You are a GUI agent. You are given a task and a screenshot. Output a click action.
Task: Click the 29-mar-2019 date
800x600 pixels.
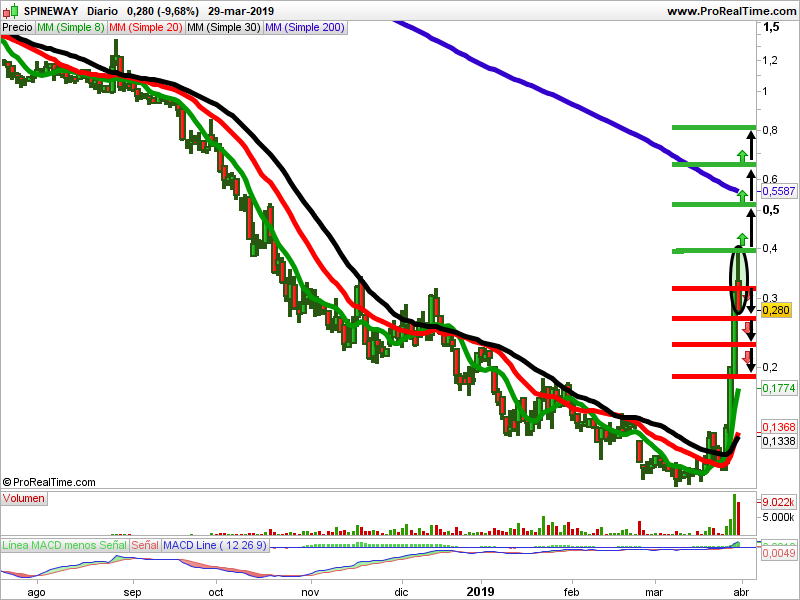click(241, 11)
